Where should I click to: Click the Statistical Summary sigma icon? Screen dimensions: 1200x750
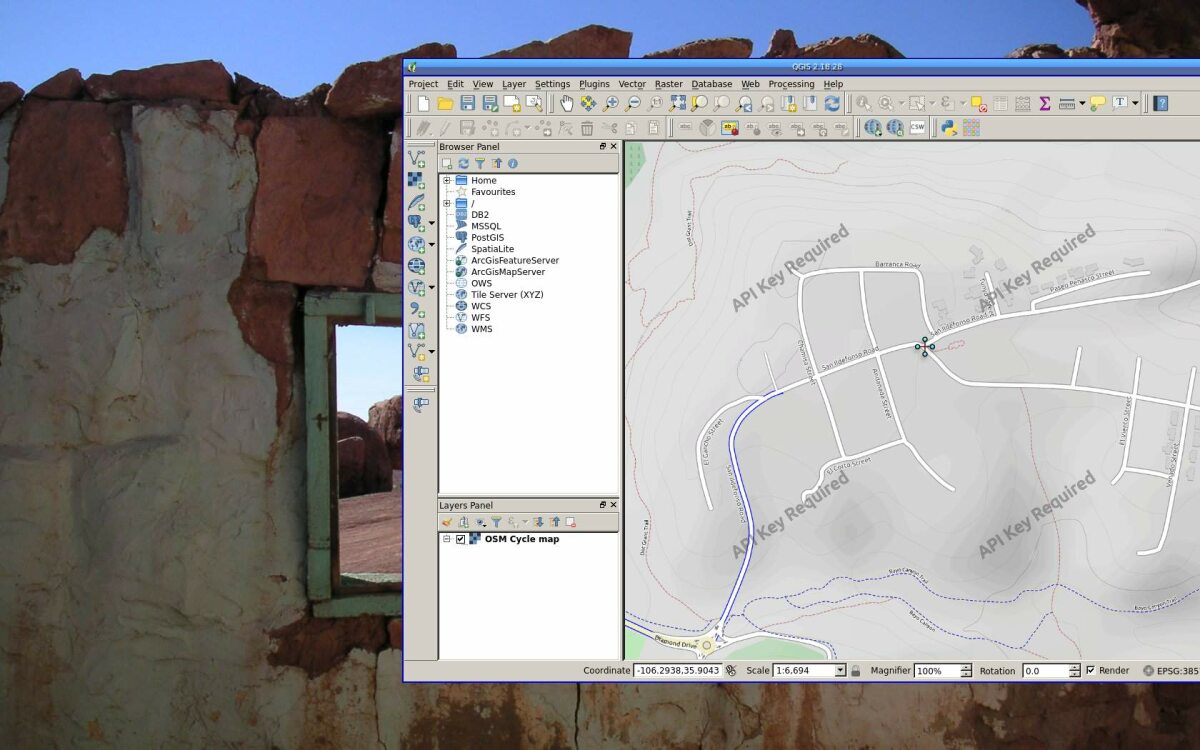pyautogui.click(x=1045, y=103)
